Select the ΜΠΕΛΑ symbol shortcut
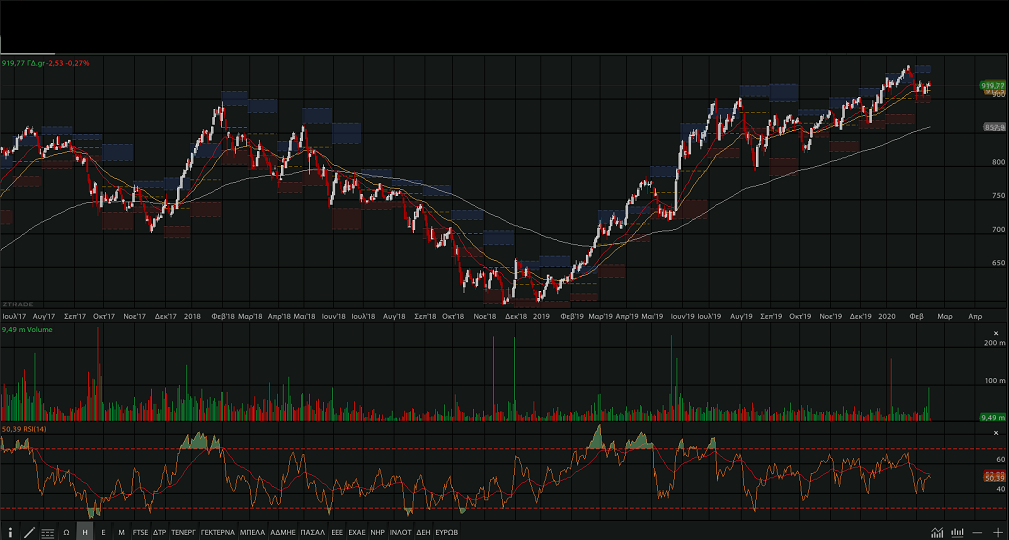Screen dimensions: 1009x540 pyautogui.click(x=252, y=532)
